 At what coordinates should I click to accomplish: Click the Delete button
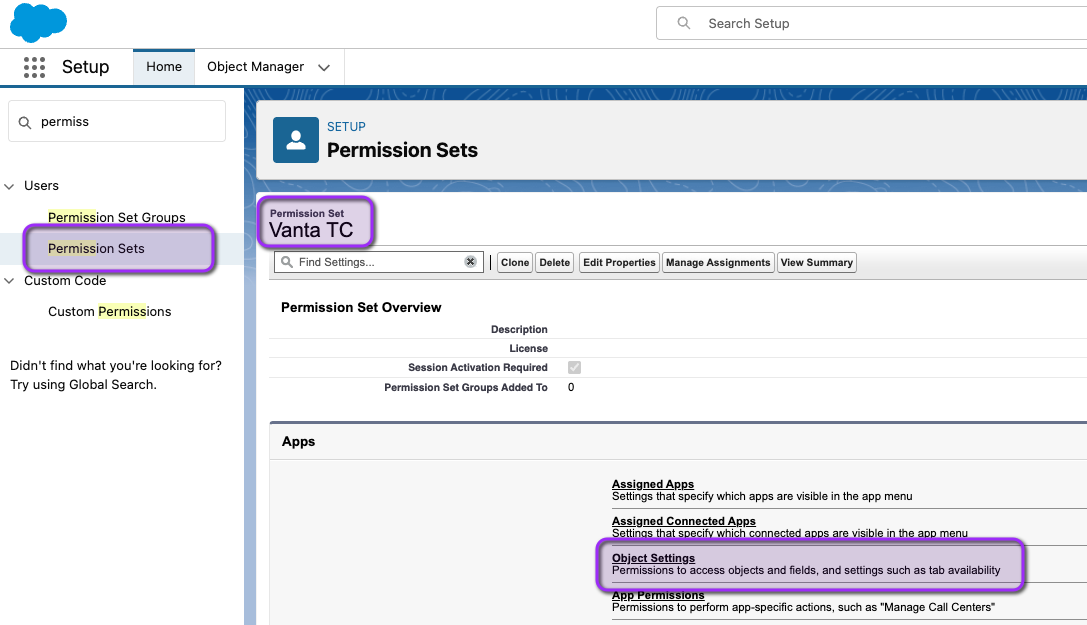click(x=555, y=263)
